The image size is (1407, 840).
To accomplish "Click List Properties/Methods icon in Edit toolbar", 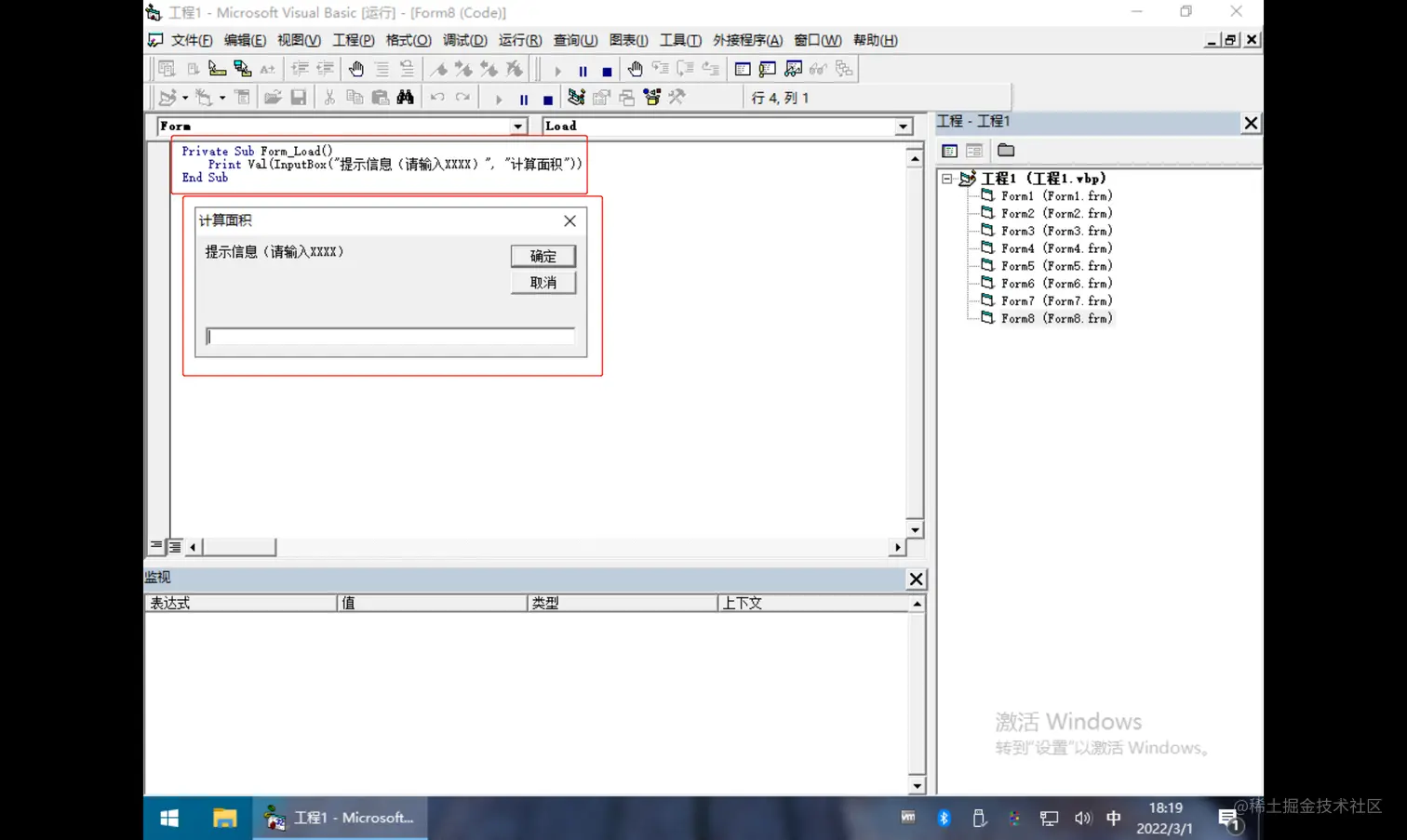I will coord(167,69).
